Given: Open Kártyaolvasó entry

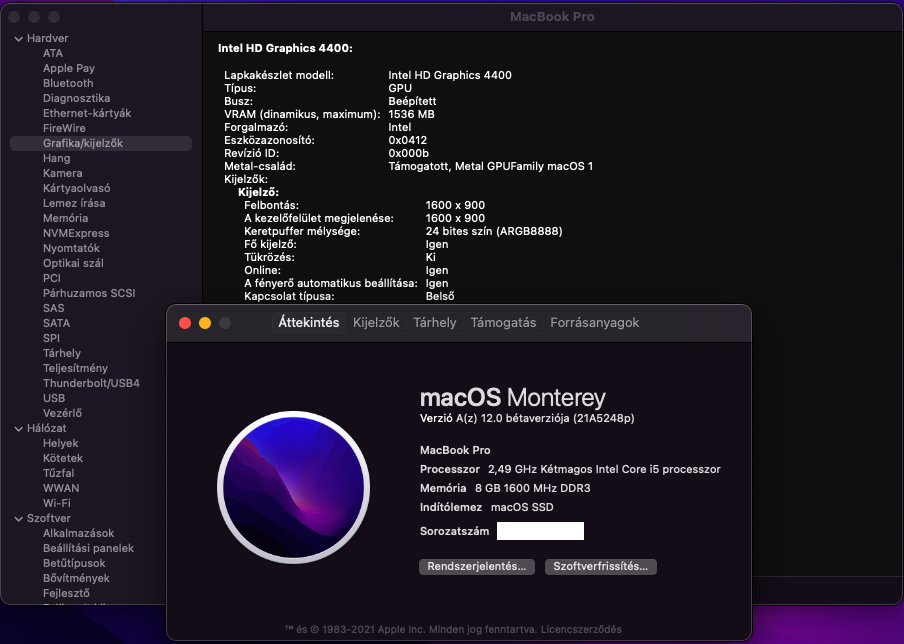Looking at the screenshot, I should (77, 188).
